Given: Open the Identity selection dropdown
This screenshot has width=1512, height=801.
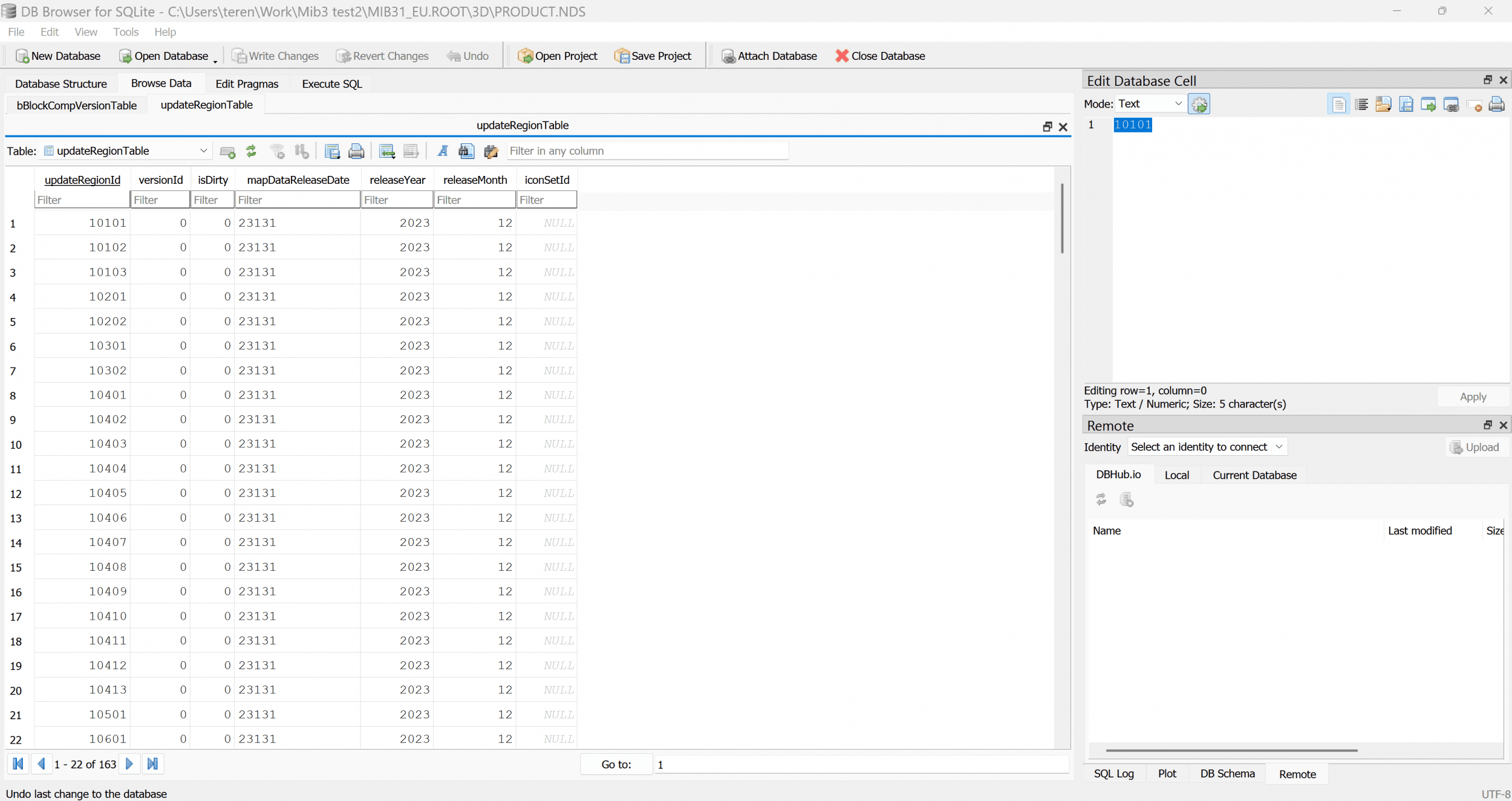Looking at the screenshot, I should [x=1207, y=447].
